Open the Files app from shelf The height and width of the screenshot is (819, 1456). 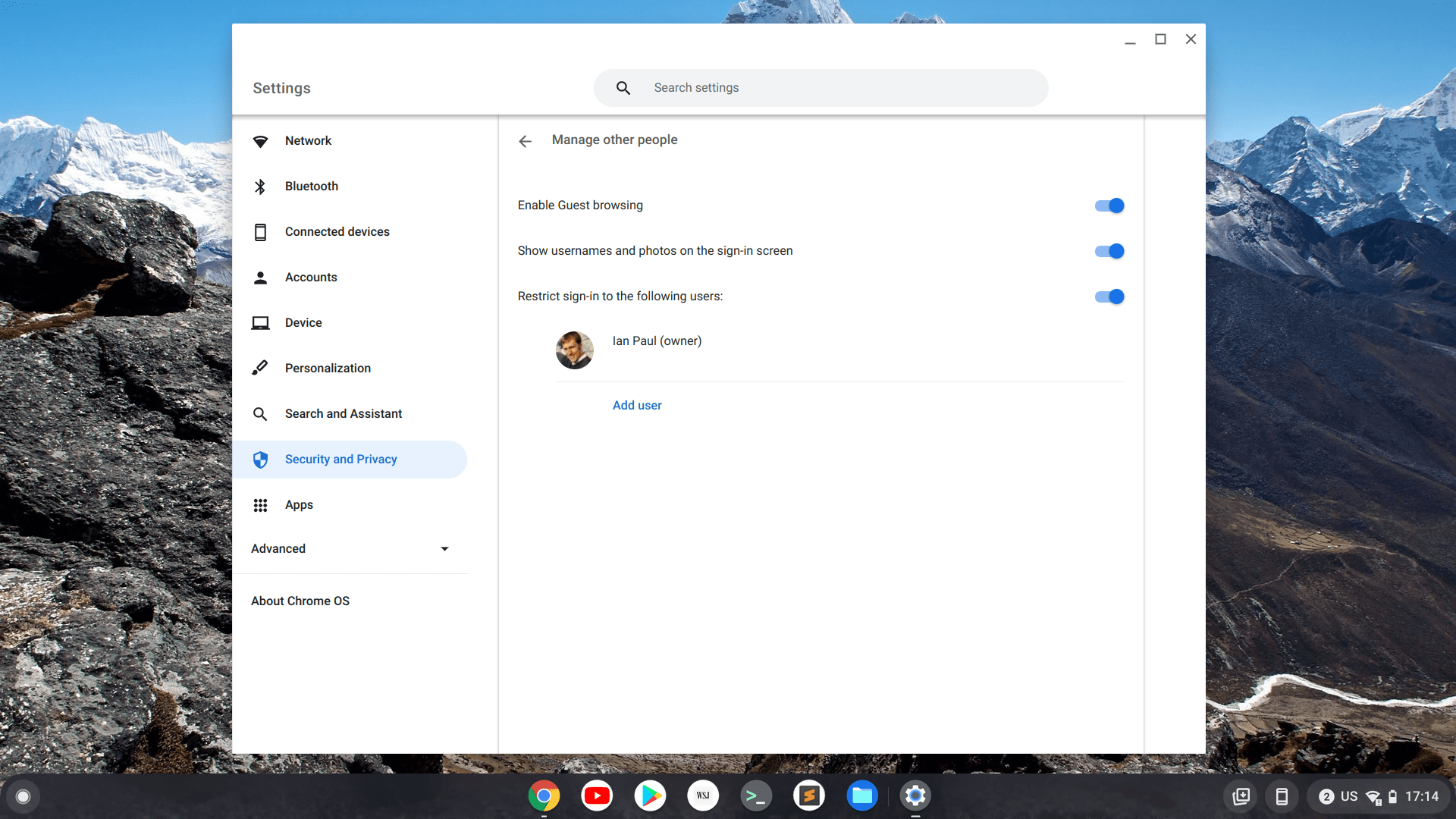pos(862,795)
